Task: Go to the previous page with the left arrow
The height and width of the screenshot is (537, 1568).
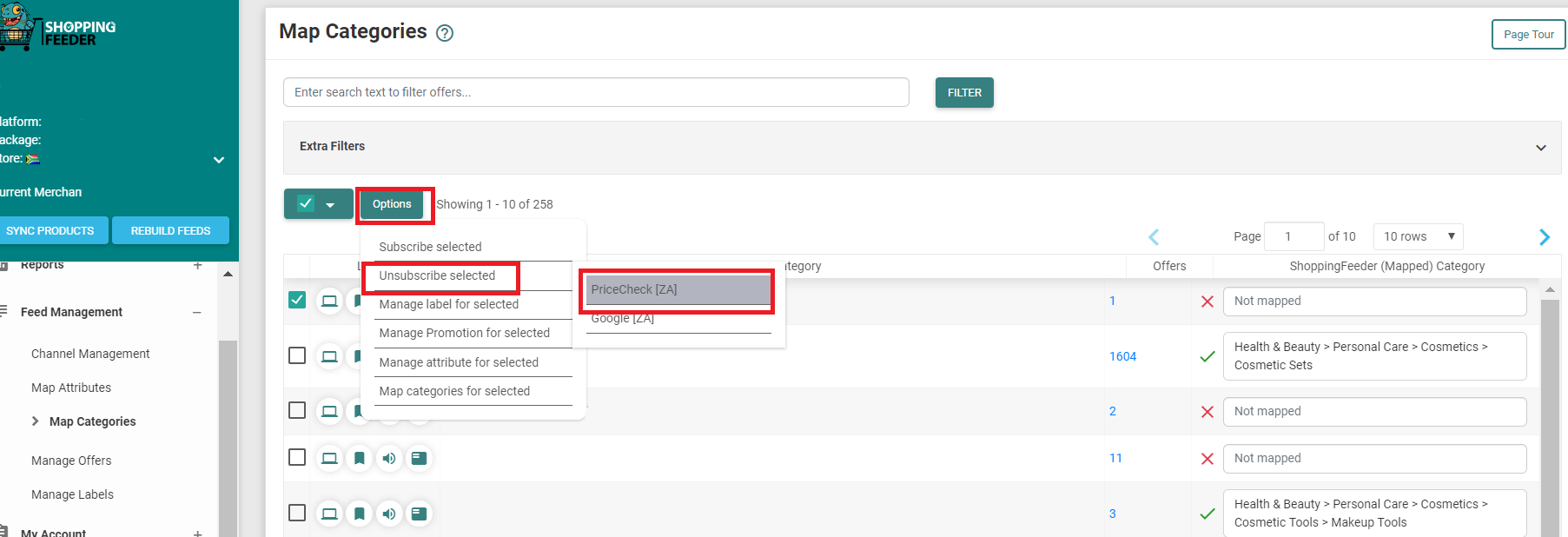Action: (1154, 237)
